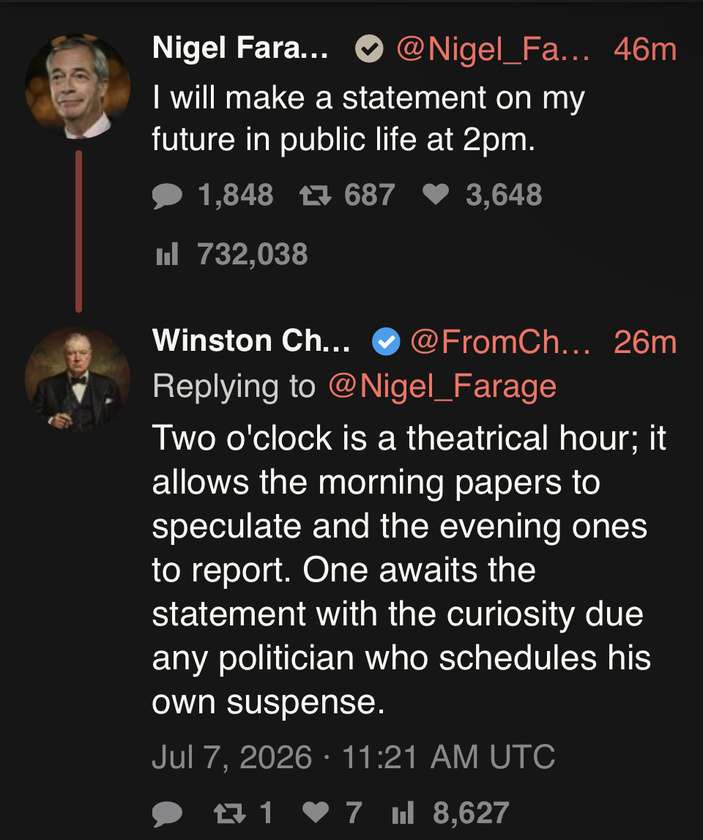Click the retweet icon on Farage's tweet
Viewport: 703px width, 840px height.
315,196
